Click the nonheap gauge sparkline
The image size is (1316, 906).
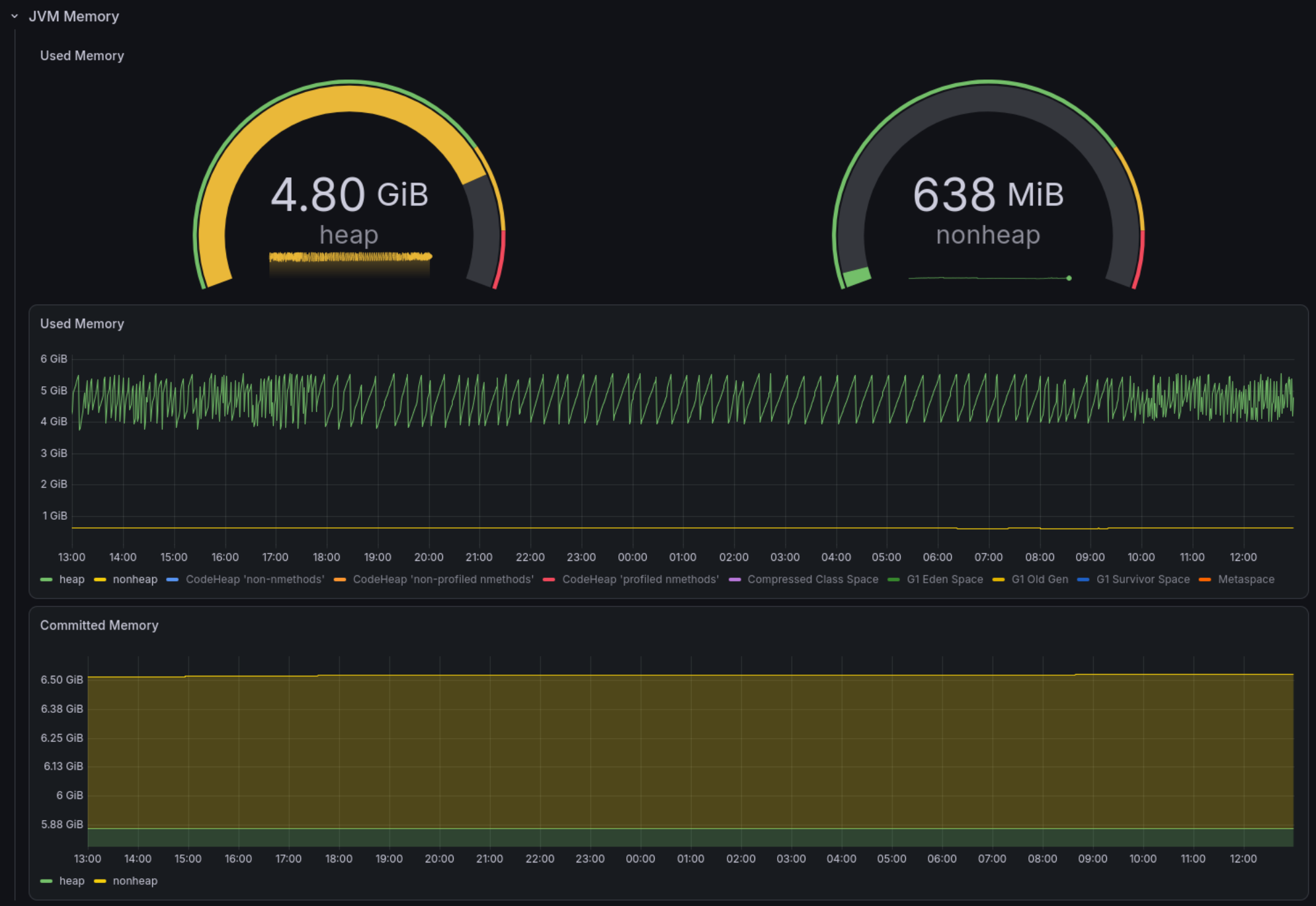pyautogui.click(x=990, y=278)
